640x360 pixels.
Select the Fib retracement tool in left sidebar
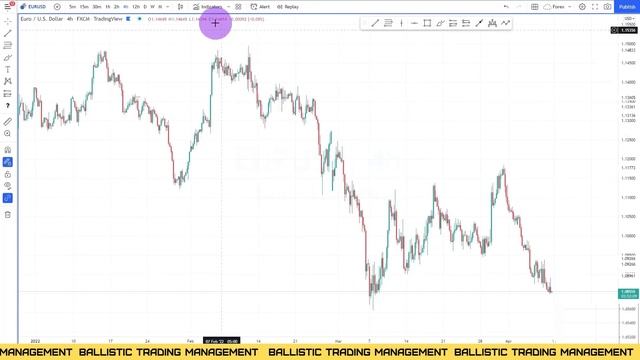pyautogui.click(x=7, y=45)
